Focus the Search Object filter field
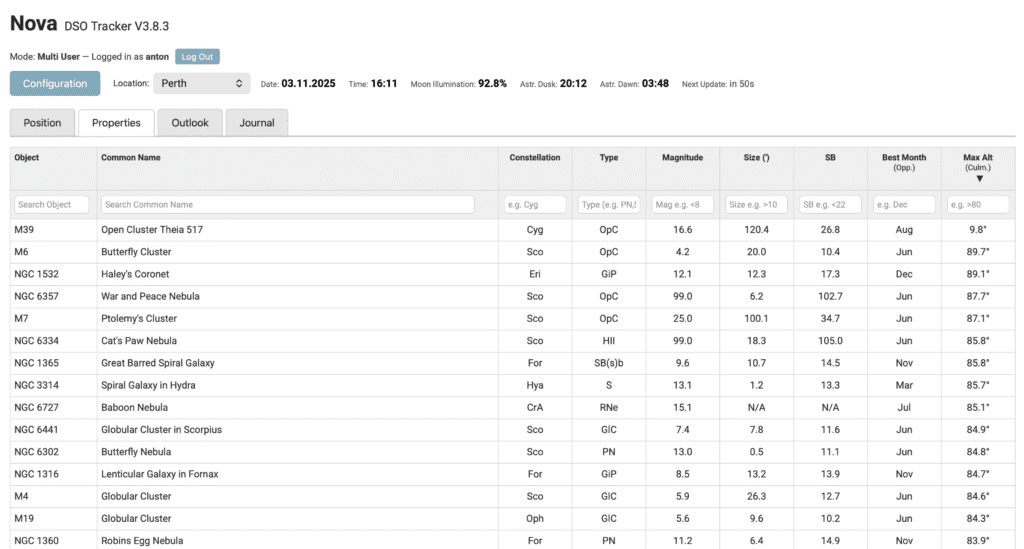1024x549 pixels. tap(52, 204)
